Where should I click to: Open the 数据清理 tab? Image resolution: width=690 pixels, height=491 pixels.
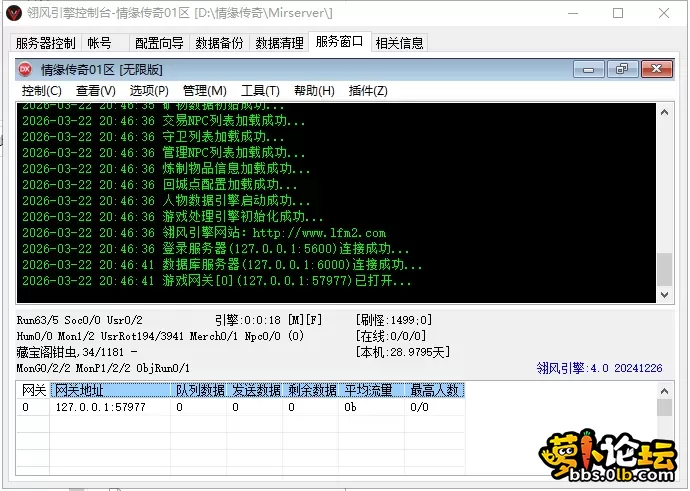[279, 43]
